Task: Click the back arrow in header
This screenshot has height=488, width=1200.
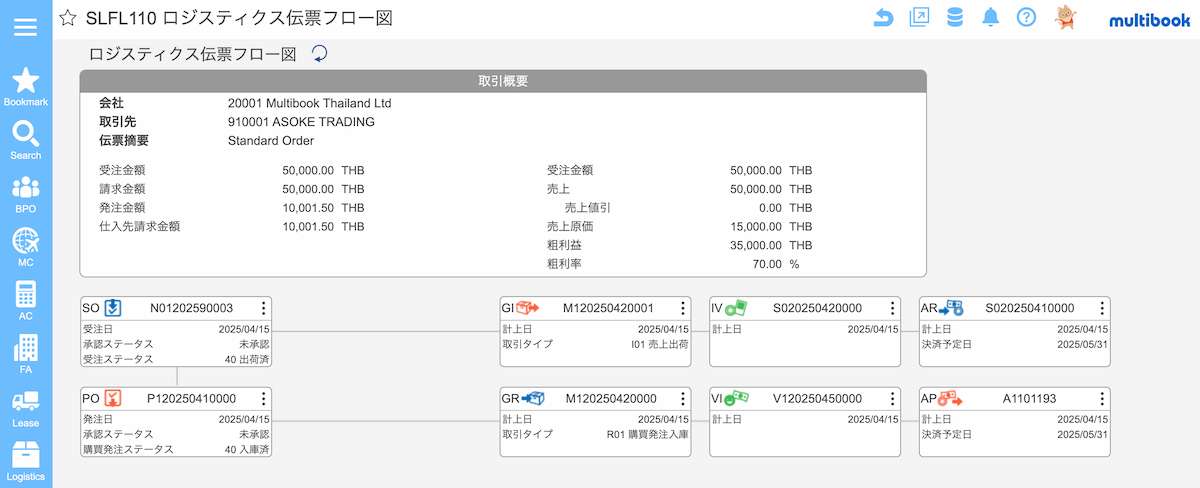Action: (x=883, y=18)
